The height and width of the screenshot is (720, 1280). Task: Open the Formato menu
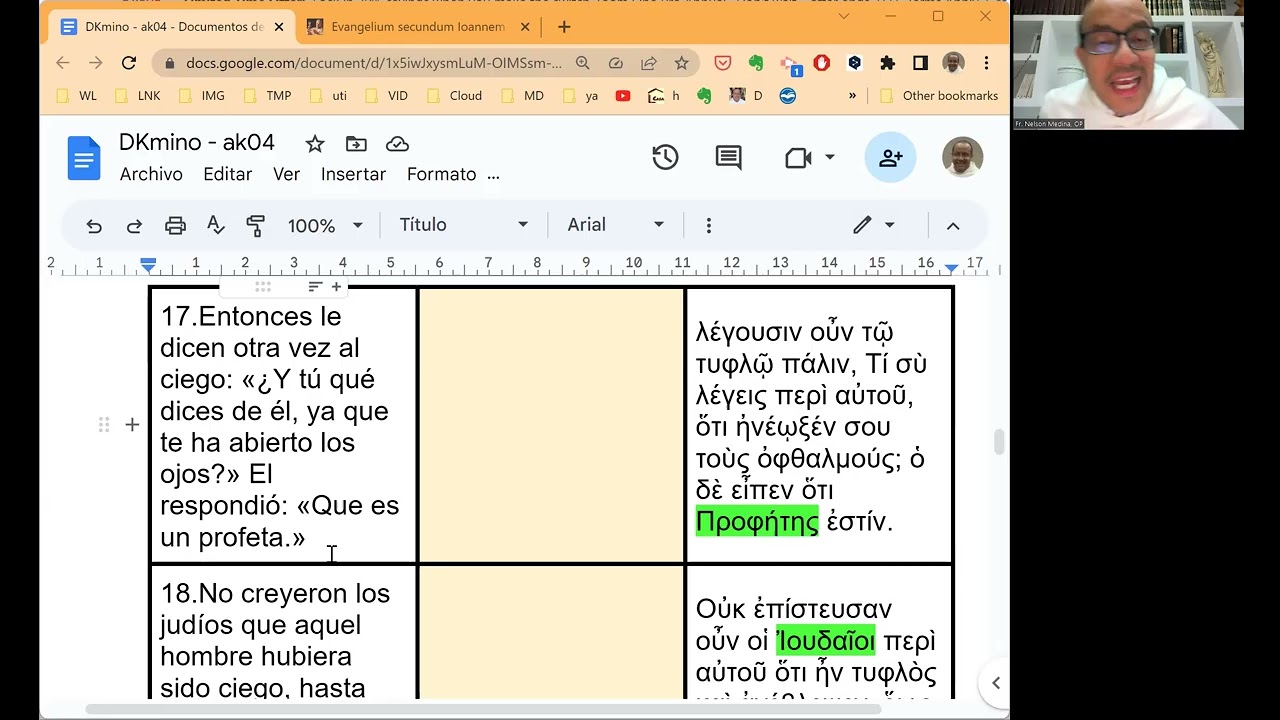tap(441, 174)
